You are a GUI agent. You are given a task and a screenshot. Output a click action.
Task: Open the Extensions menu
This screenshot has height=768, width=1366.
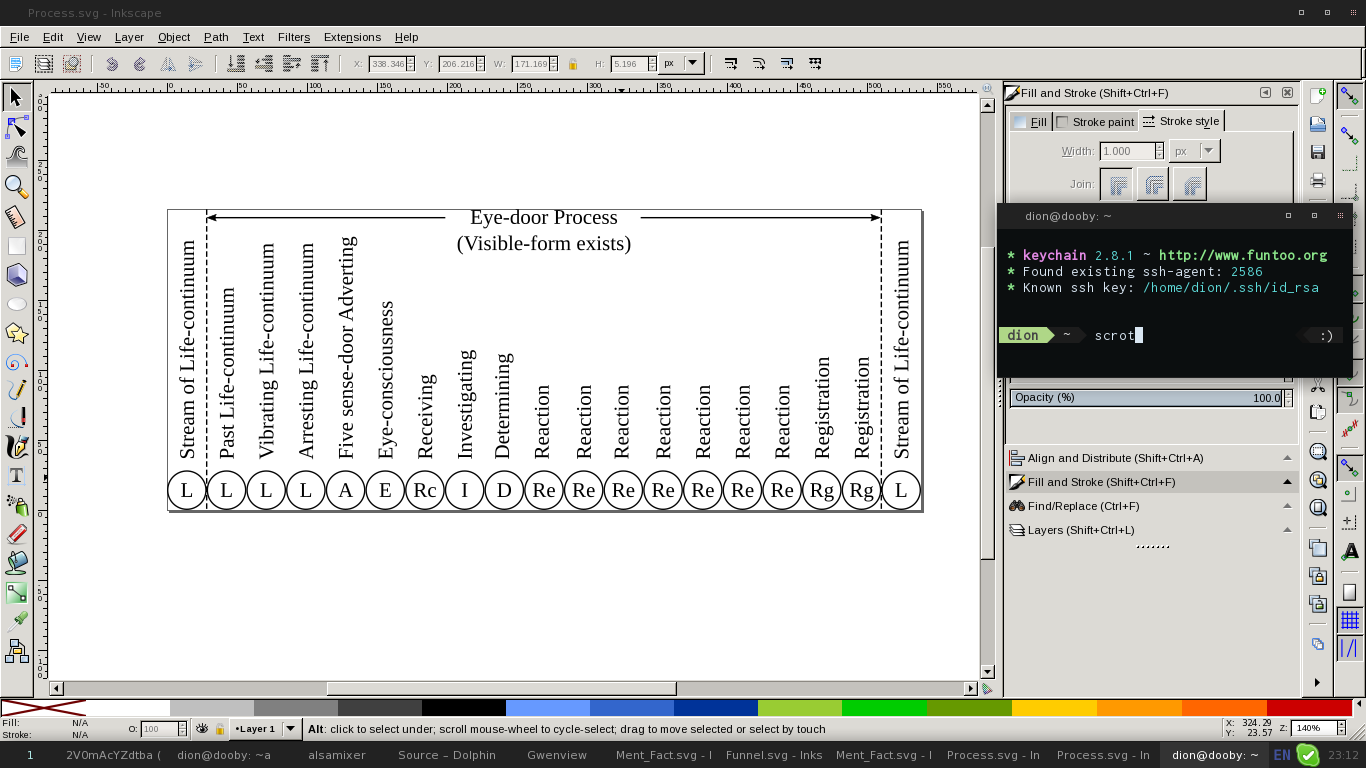pyautogui.click(x=352, y=37)
